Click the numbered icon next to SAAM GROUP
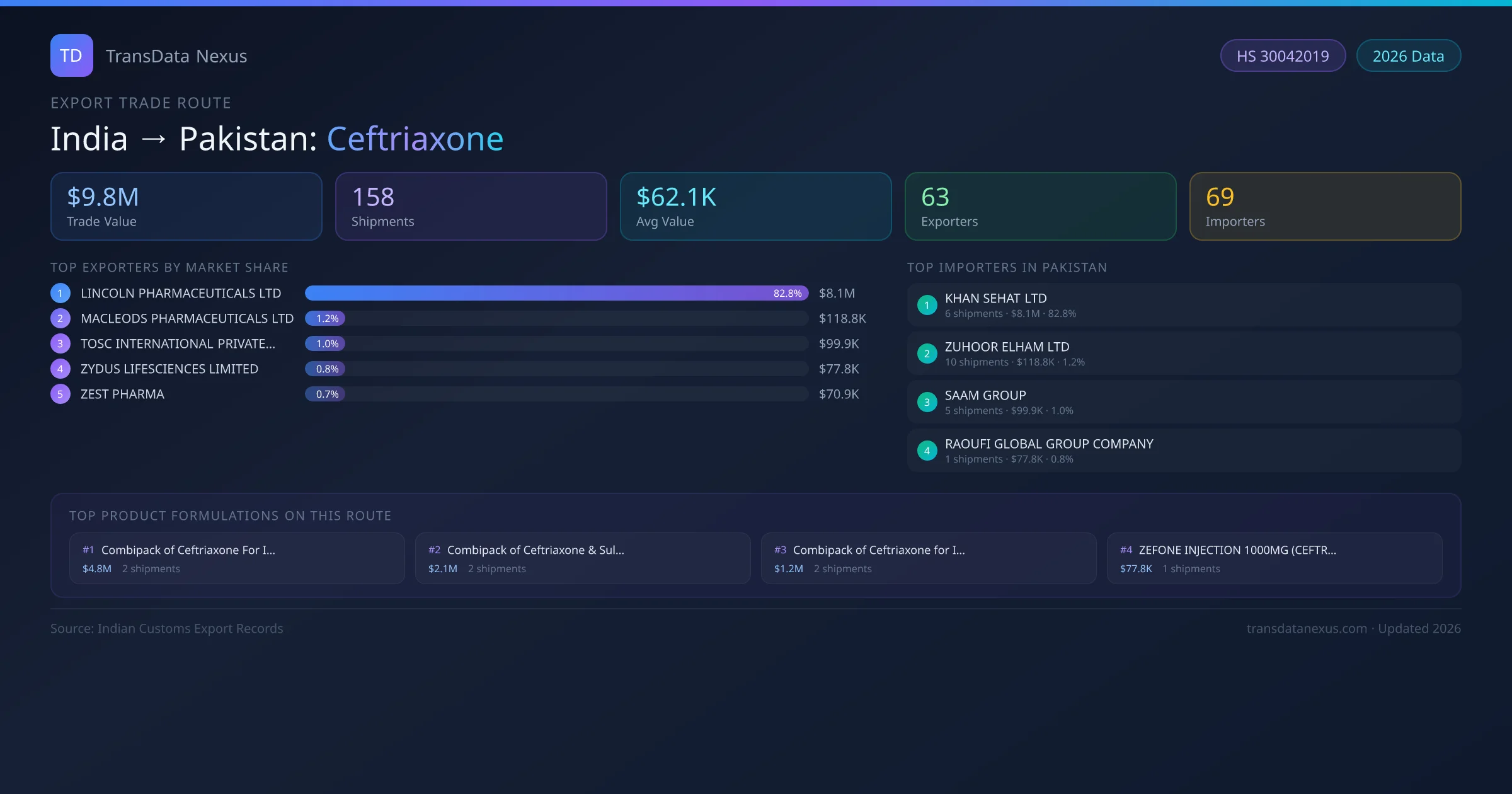This screenshot has width=1512, height=794. [x=927, y=401]
